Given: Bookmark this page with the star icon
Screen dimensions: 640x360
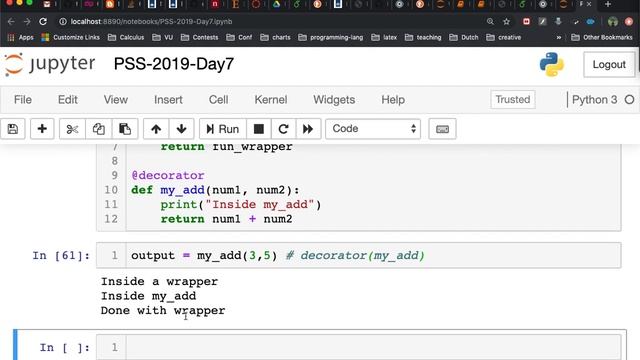Looking at the screenshot, I should pos(507,22).
